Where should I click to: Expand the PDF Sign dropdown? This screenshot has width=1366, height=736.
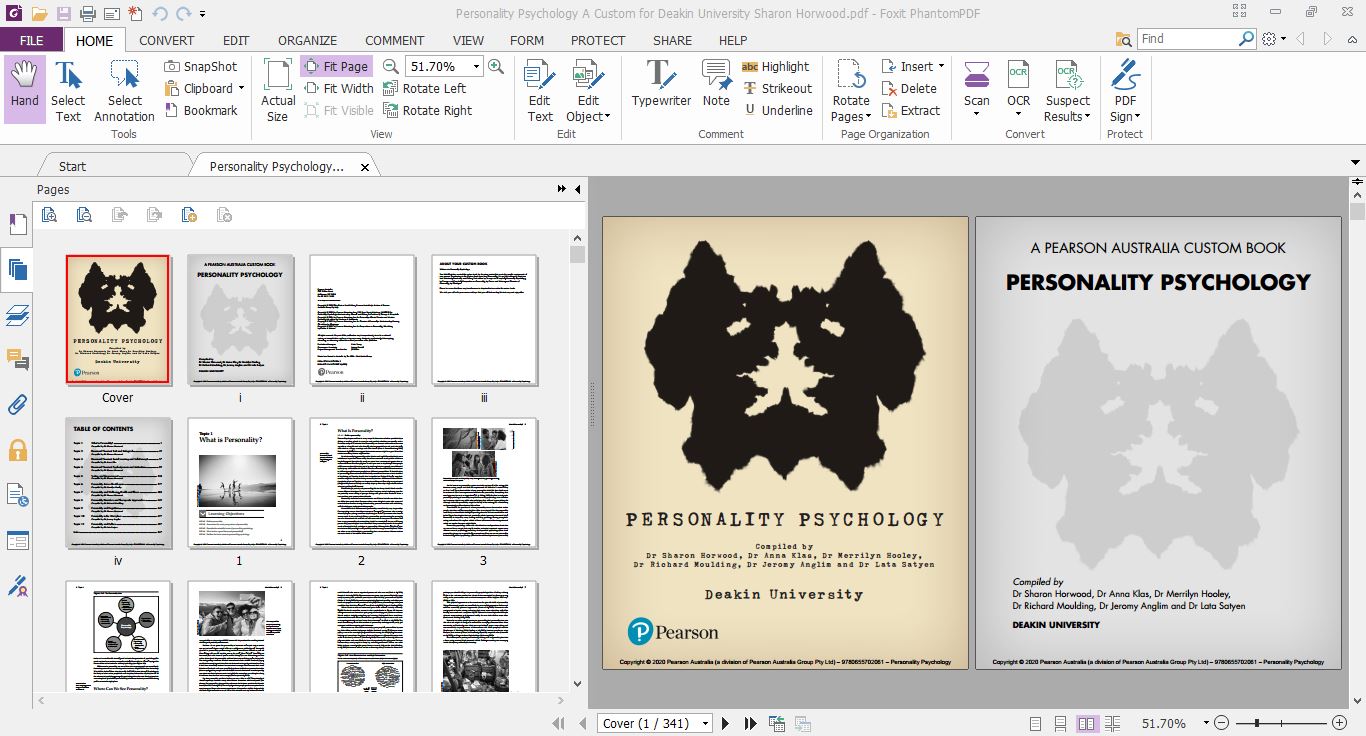pyautogui.click(x=1137, y=117)
